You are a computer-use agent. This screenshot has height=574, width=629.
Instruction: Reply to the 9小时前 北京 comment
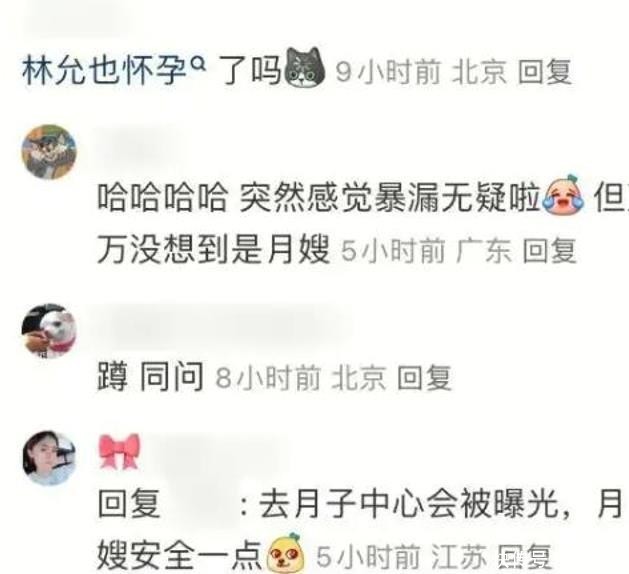coord(545,73)
